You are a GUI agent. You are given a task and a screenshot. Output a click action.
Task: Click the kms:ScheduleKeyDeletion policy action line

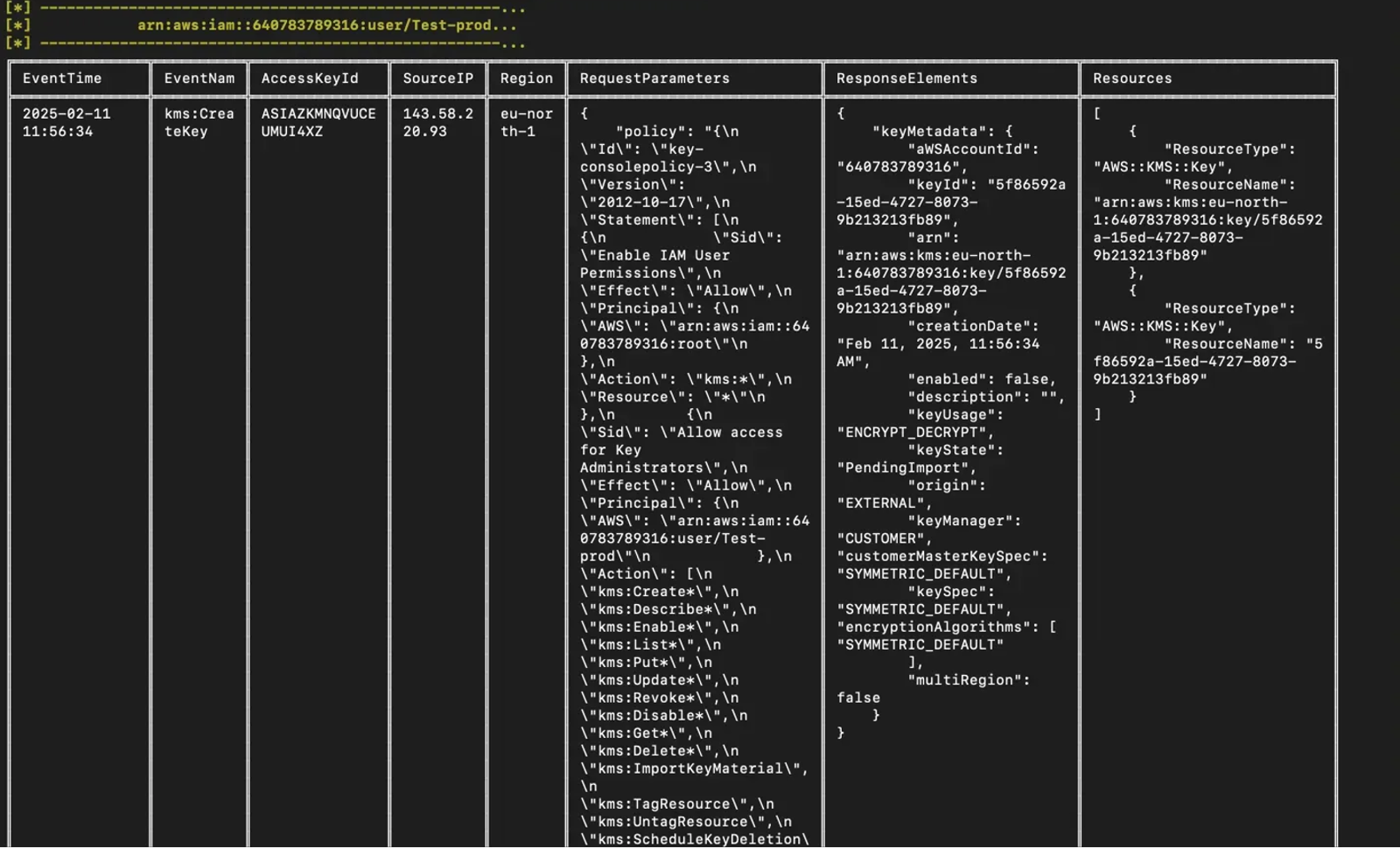tap(694, 839)
